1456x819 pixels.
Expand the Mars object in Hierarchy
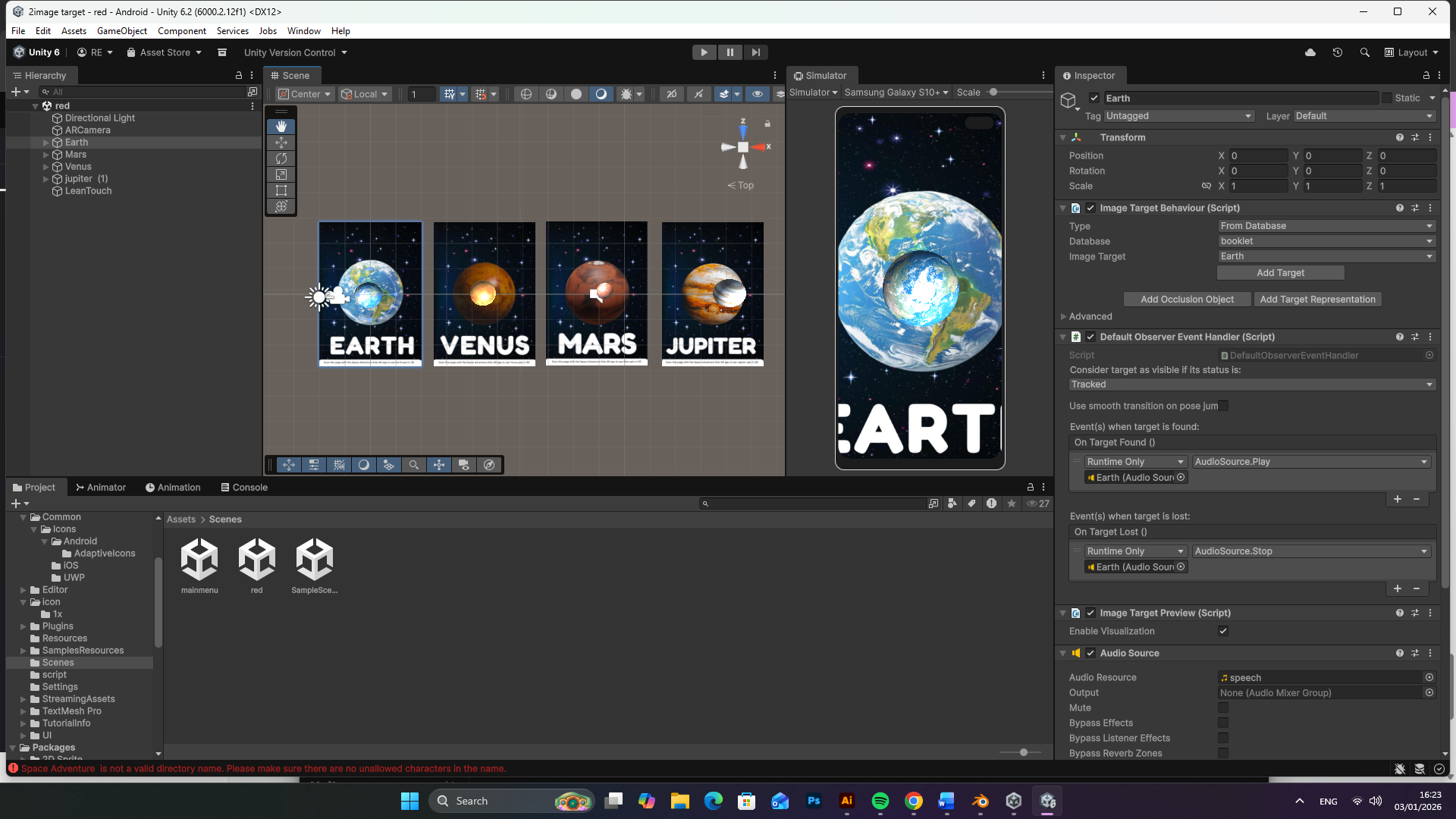click(46, 155)
